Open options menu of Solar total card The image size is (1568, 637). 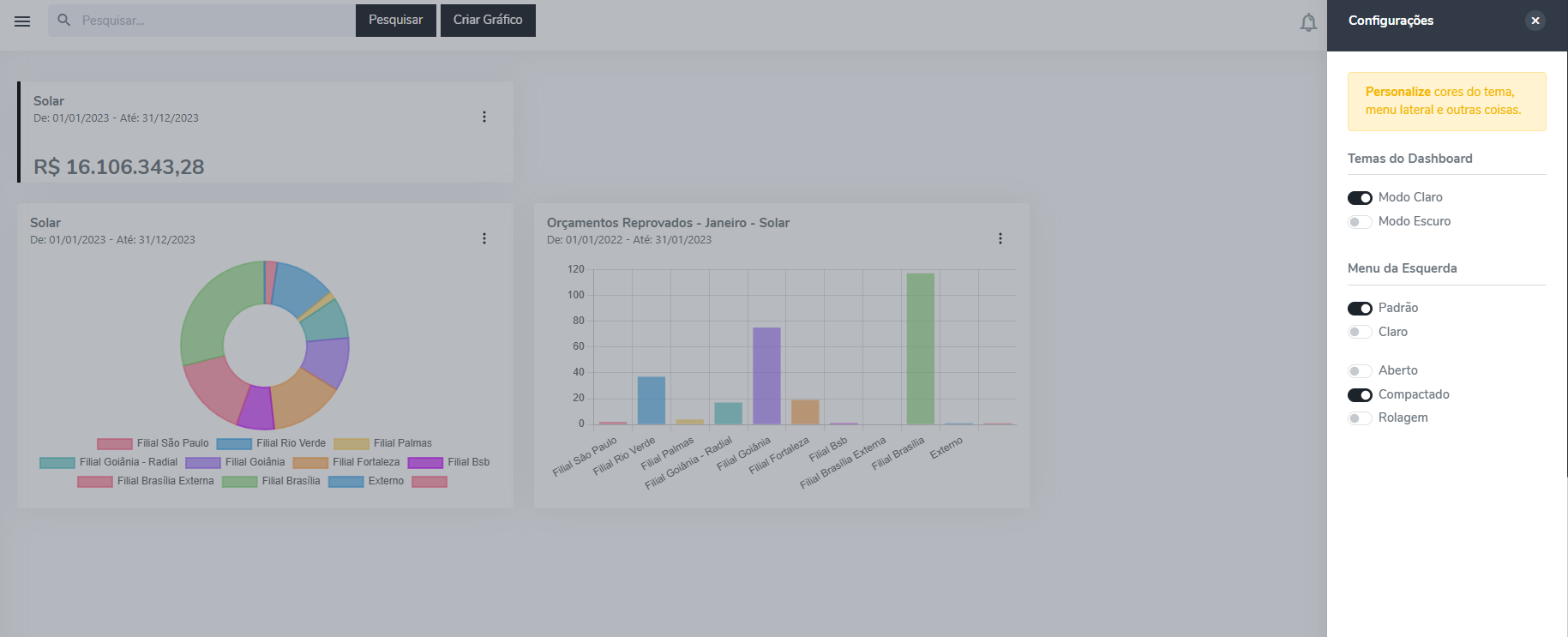[x=484, y=117]
